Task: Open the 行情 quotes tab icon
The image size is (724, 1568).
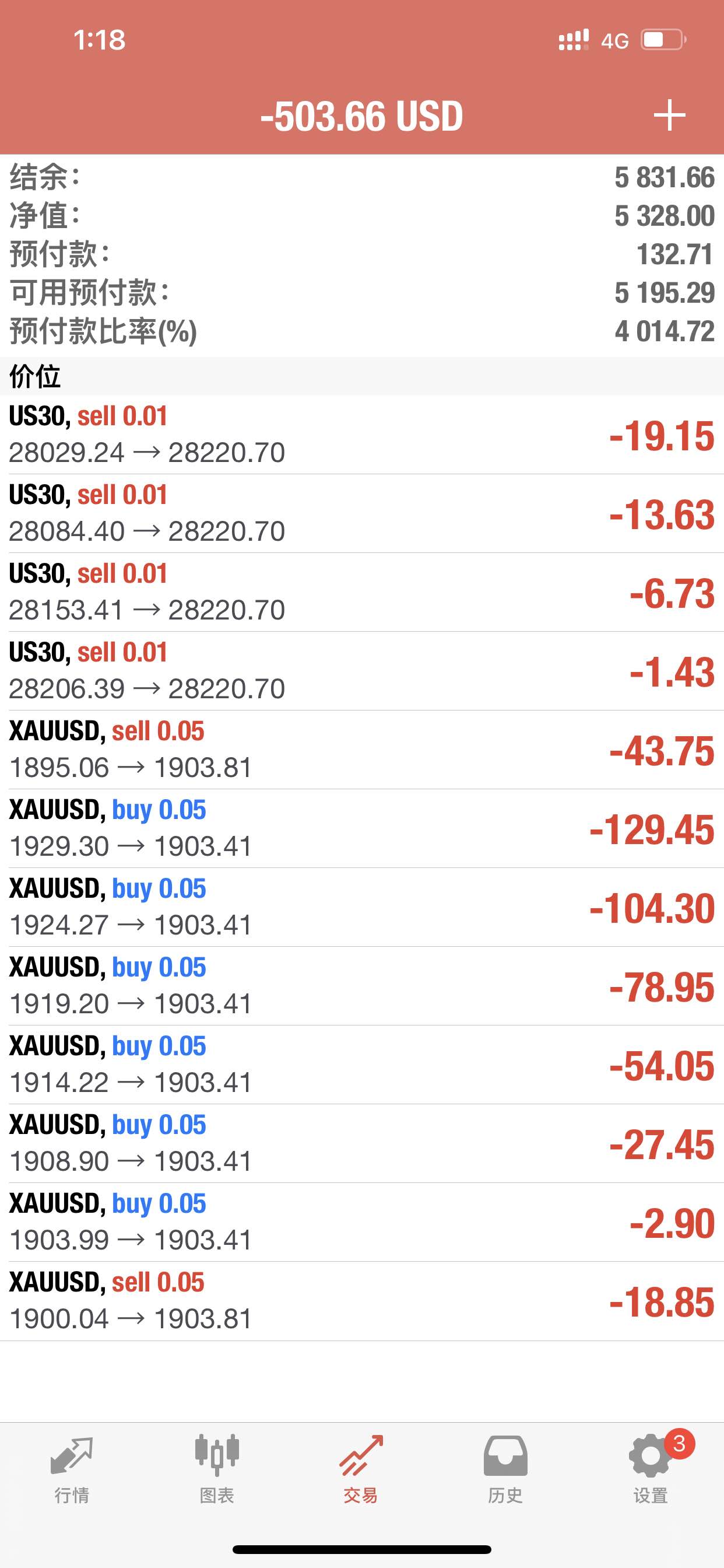Action: pos(72,1457)
